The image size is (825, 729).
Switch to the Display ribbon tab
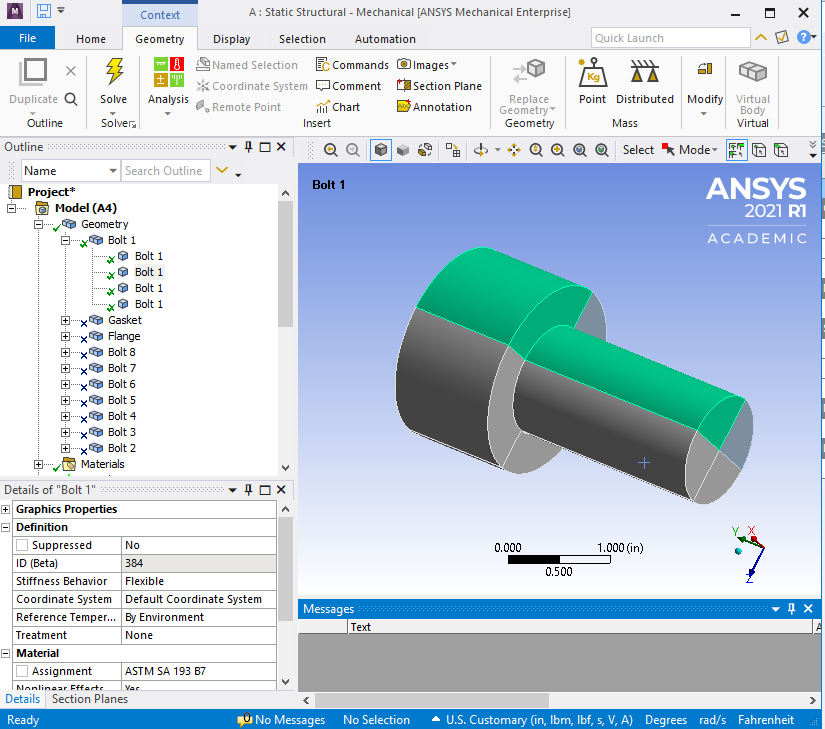(231, 39)
